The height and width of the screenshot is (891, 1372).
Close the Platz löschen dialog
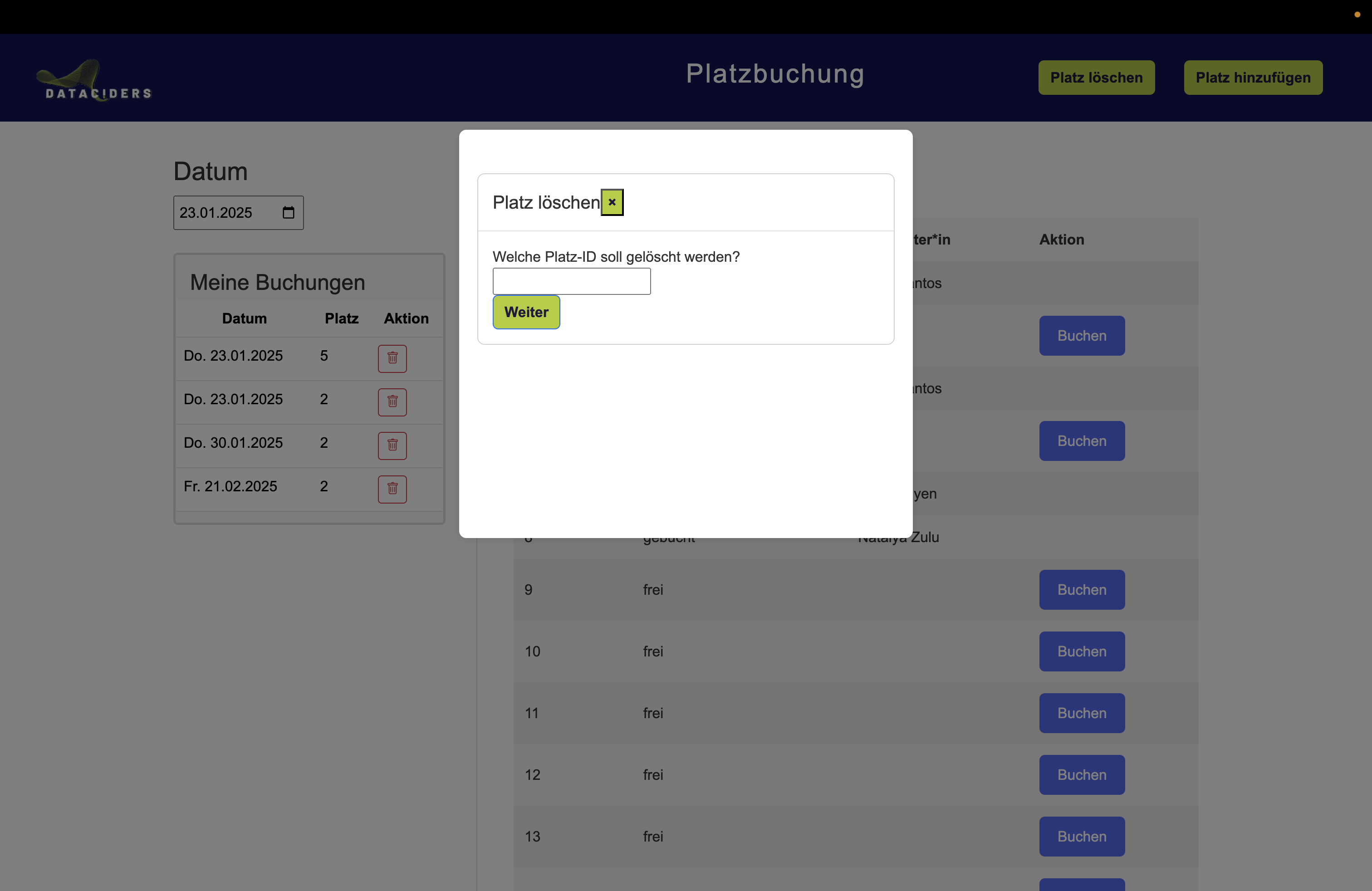[x=612, y=202]
